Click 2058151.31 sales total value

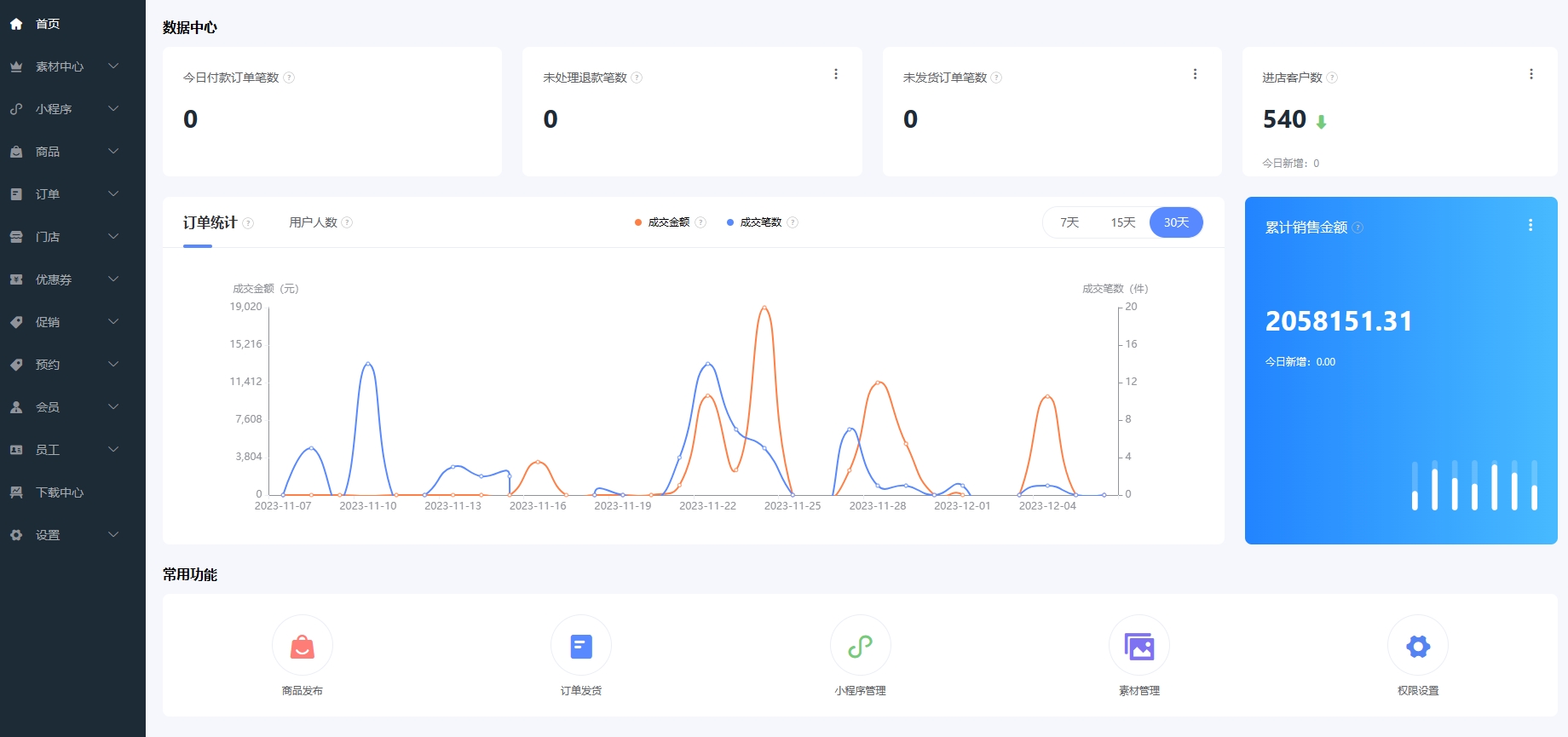(1339, 321)
